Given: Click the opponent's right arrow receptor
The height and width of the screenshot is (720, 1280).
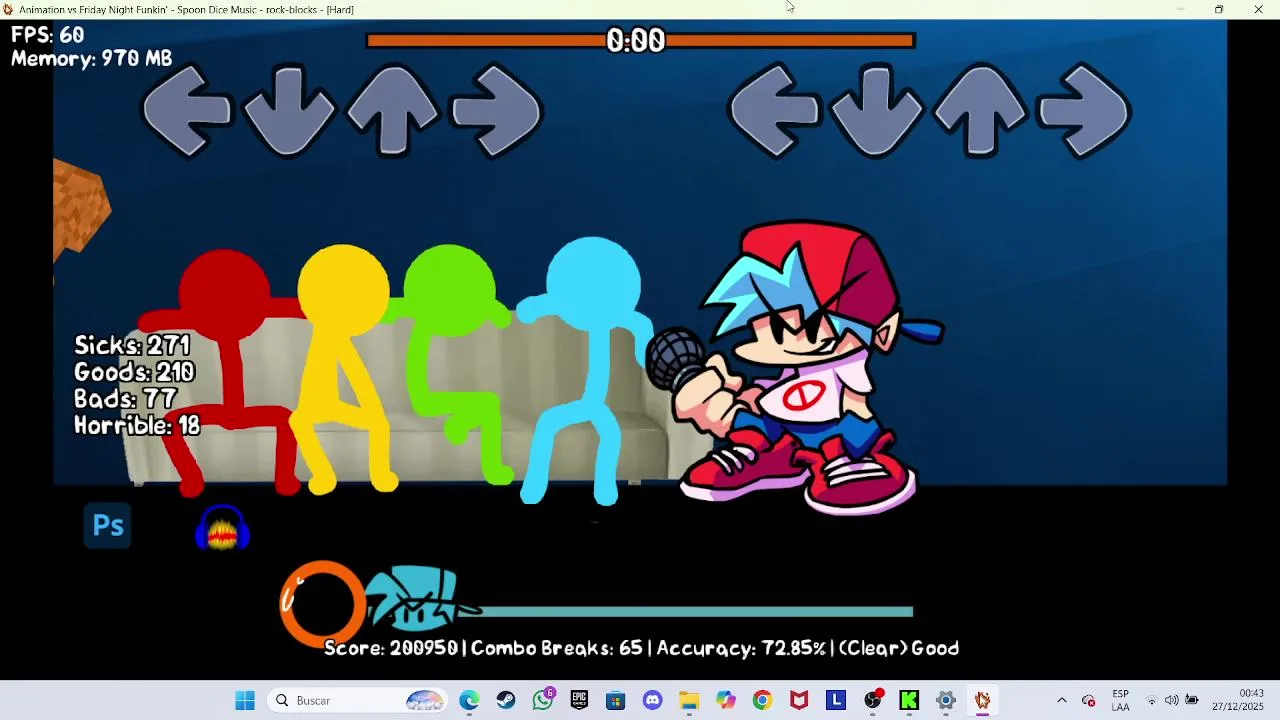Looking at the screenshot, I should pos(497,111).
